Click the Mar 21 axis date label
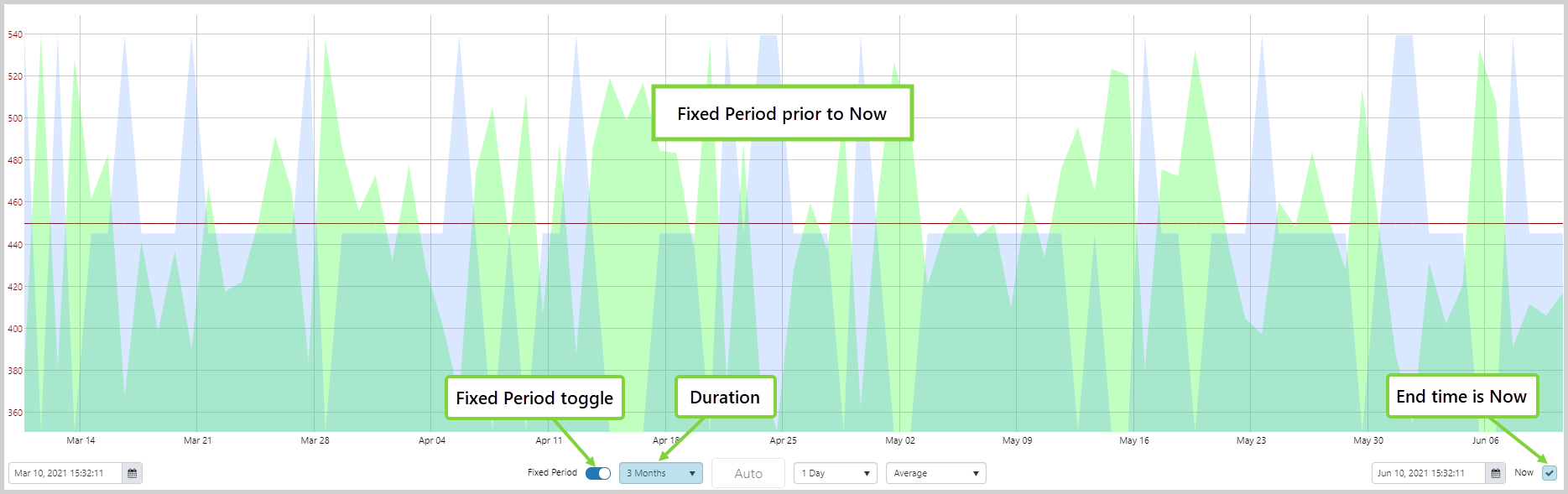Image resolution: width=1568 pixels, height=494 pixels. coord(198,440)
